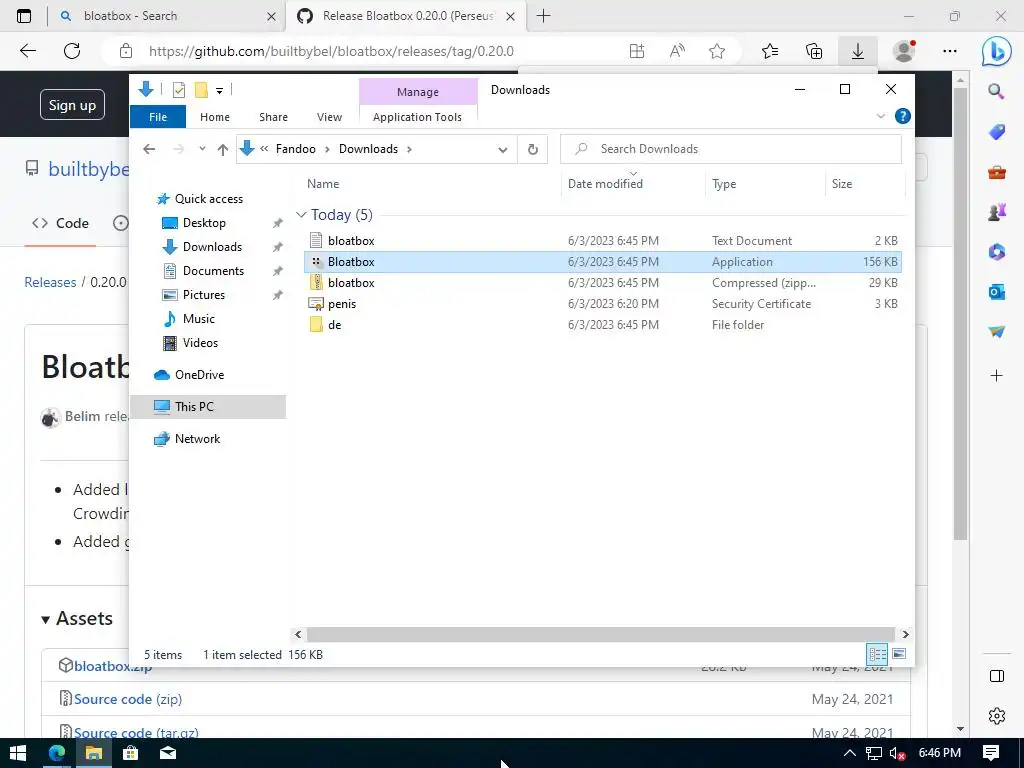Expand the breadcrumb chevron after Downloads
This screenshot has height=768, width=1024.
[409, 149]
